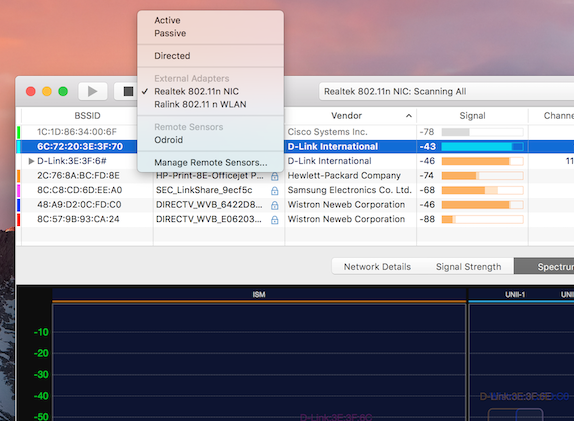Sort by the Vendor column header
Image resolution: width=574 pixels, height=421 pixels.
click(x=346, y=116)
